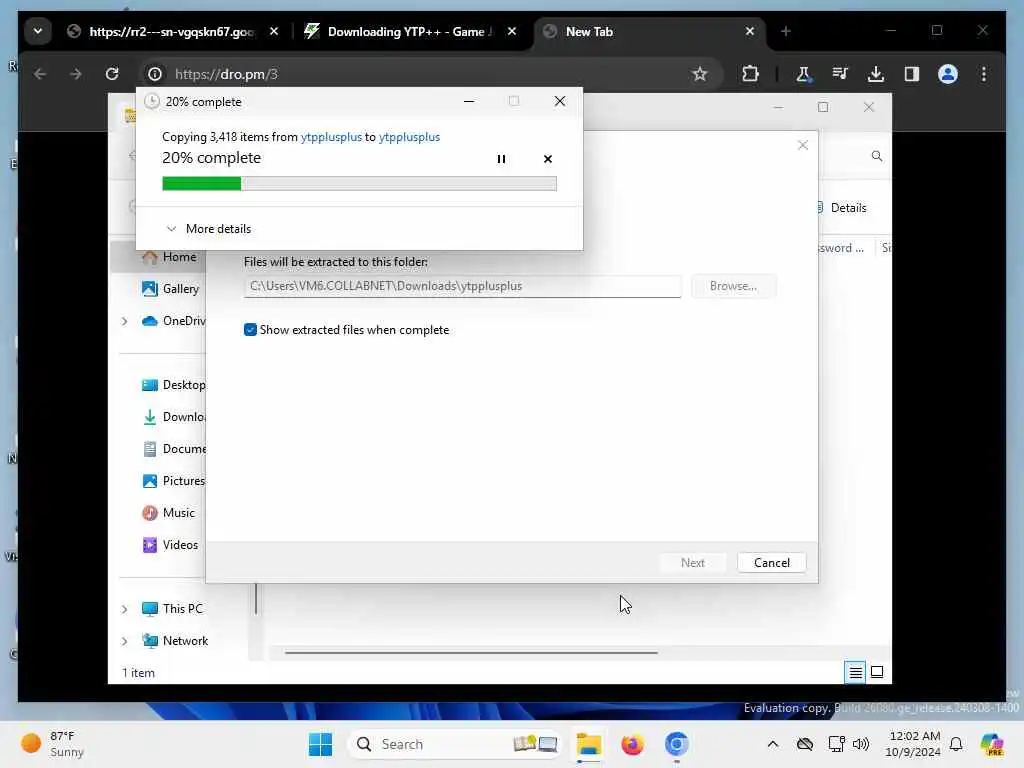The height and width of the screenshot is (768, 1024).
Task: Open the browser three-dot menu
Action: tap(984, 74)
